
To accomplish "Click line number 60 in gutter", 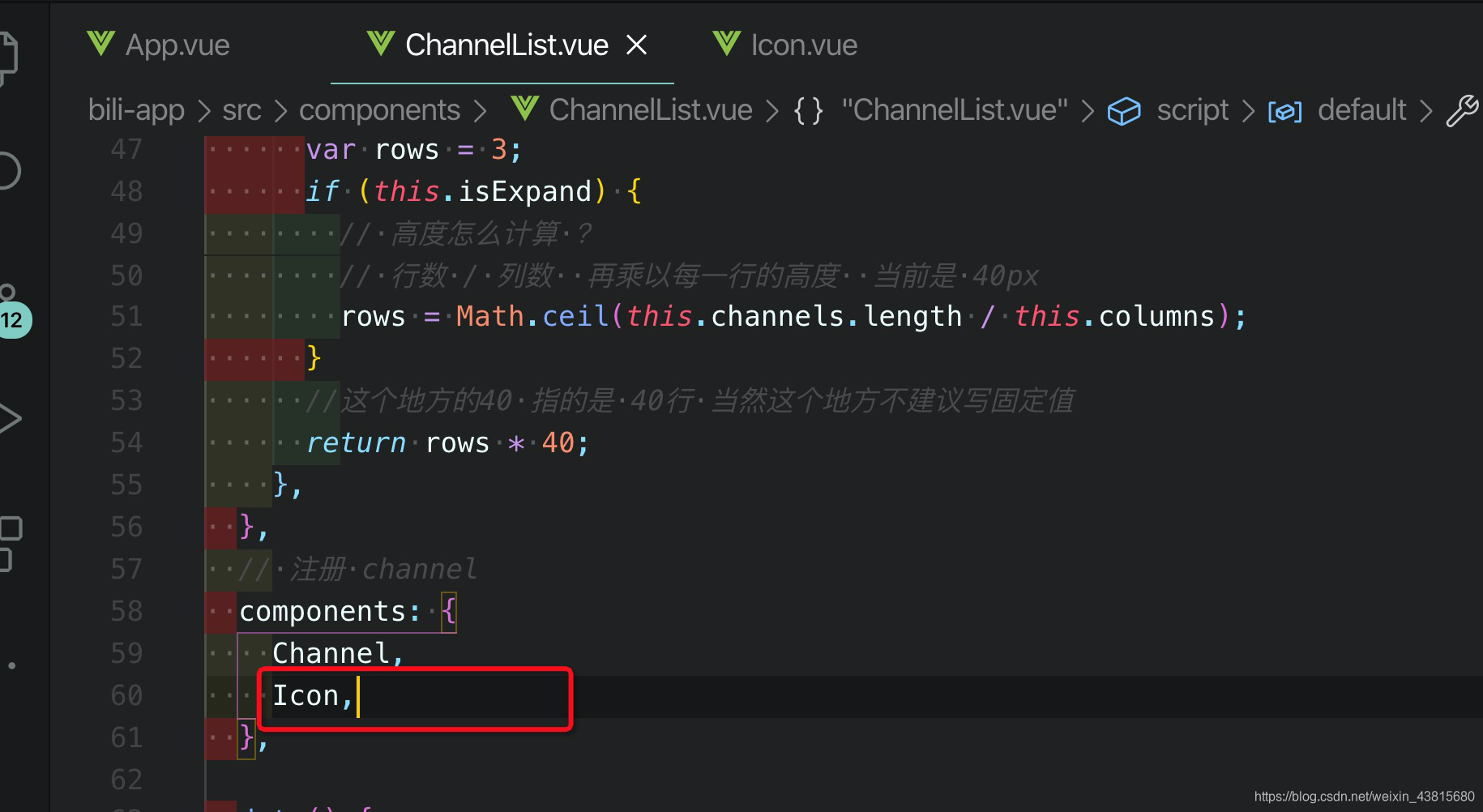I will click(126, 695).
